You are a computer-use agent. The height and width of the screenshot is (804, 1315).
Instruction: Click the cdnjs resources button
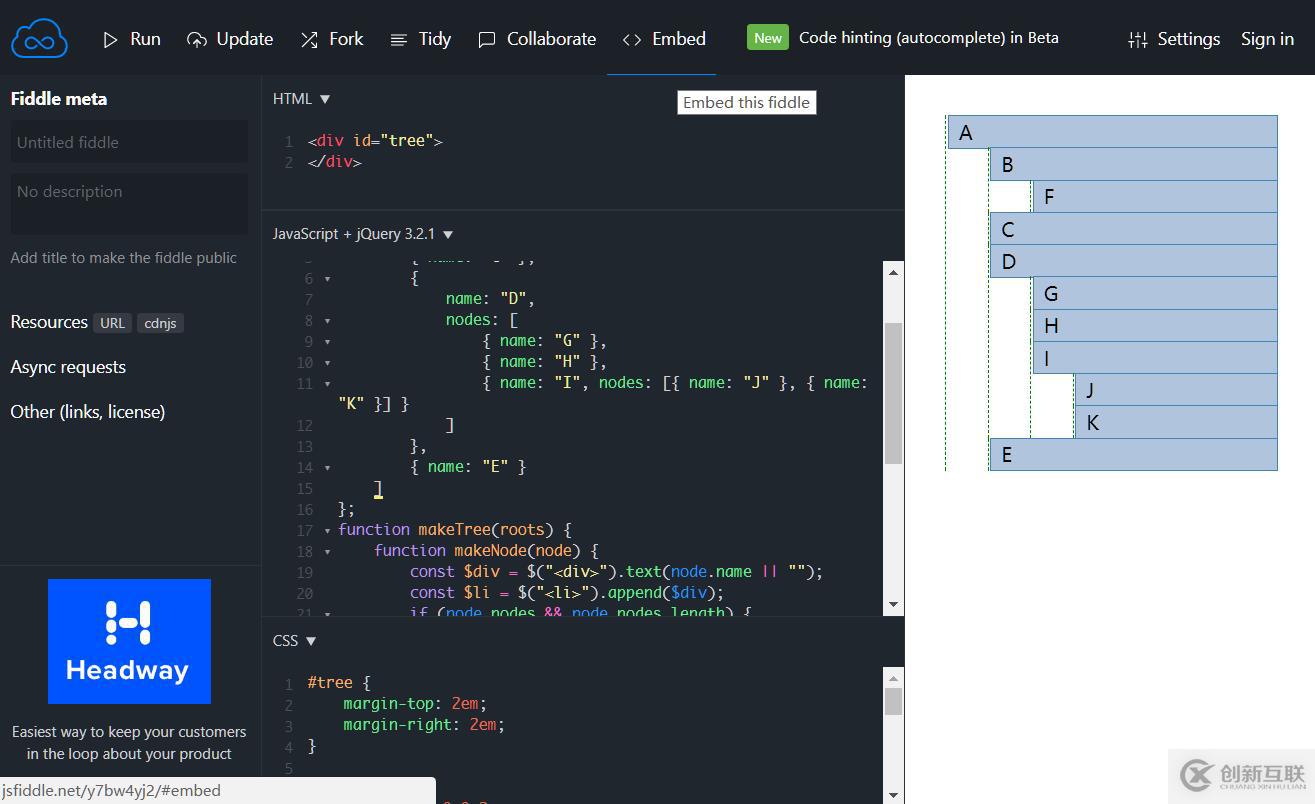click(x=160, y=323)
